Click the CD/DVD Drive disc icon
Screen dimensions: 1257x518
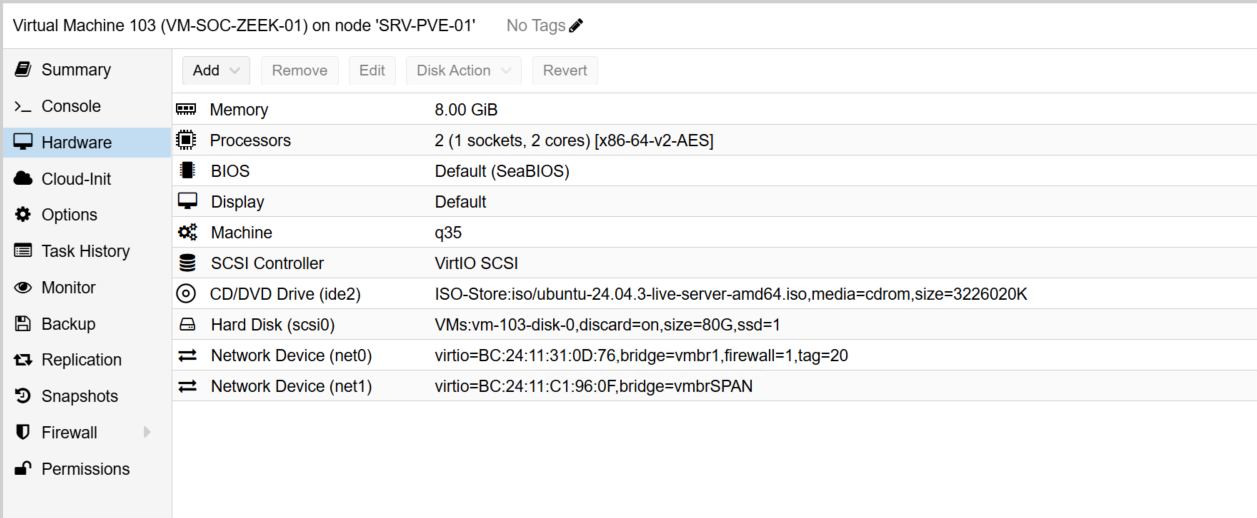[186, 294]
